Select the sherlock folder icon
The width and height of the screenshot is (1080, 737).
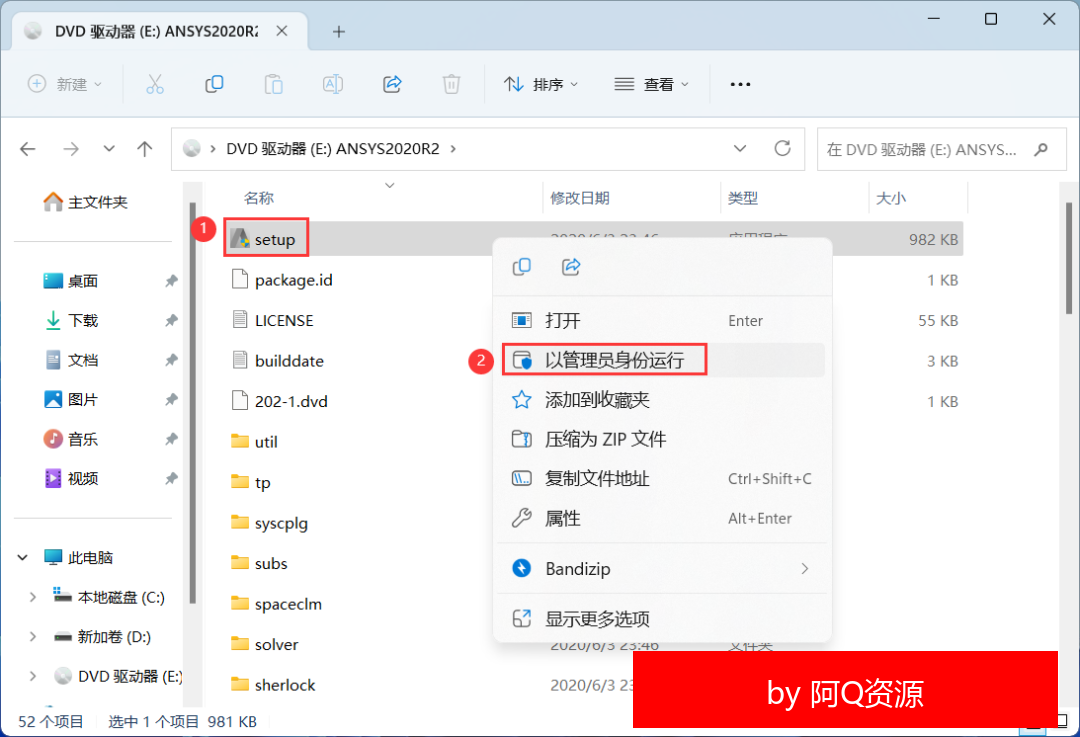point(240,684)
